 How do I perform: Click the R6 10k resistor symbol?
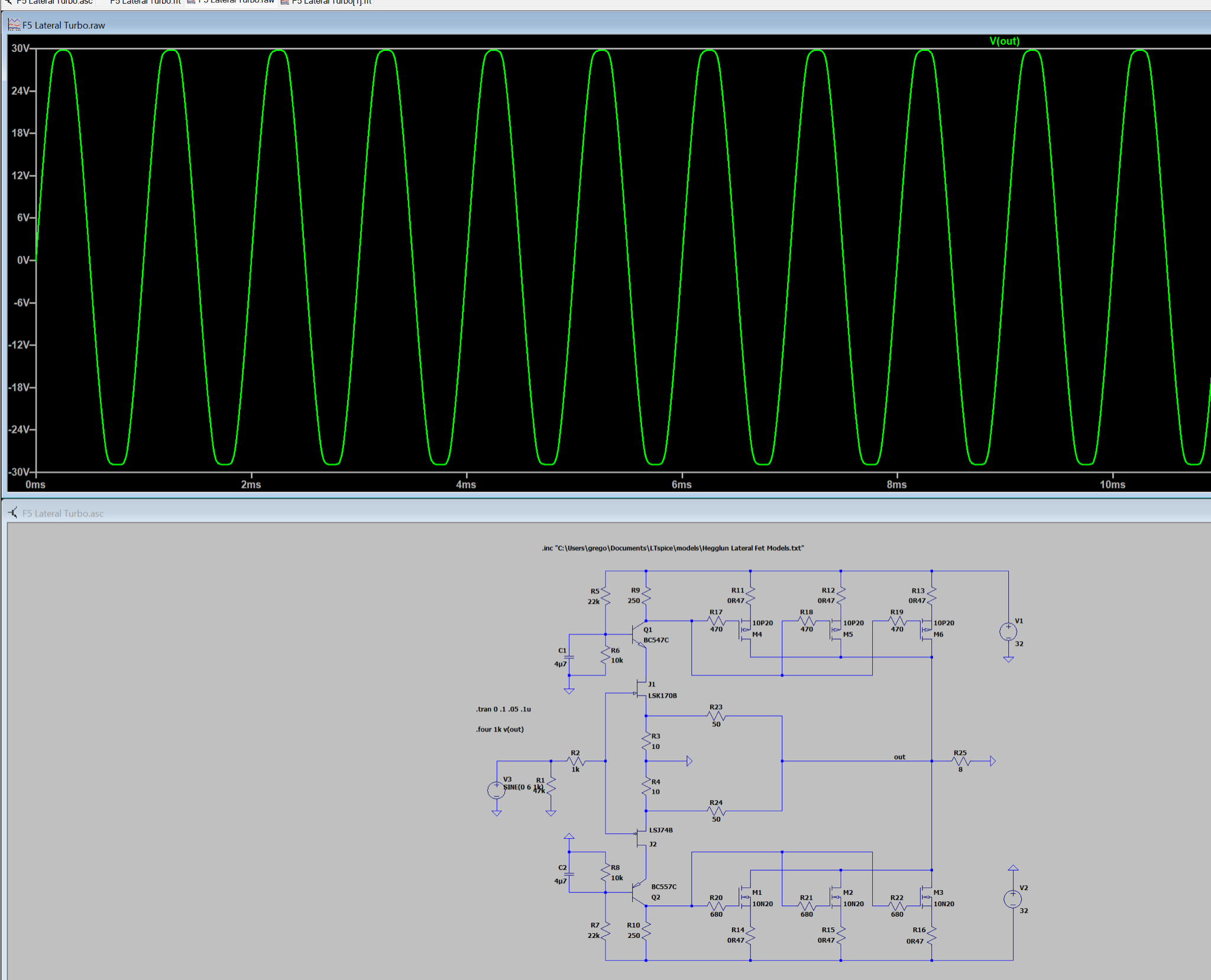(x=605, y=655)
